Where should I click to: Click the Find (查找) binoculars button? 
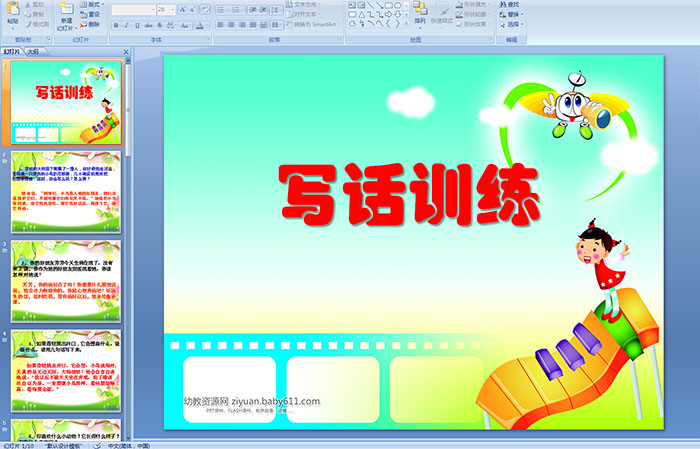coord(509,4)
